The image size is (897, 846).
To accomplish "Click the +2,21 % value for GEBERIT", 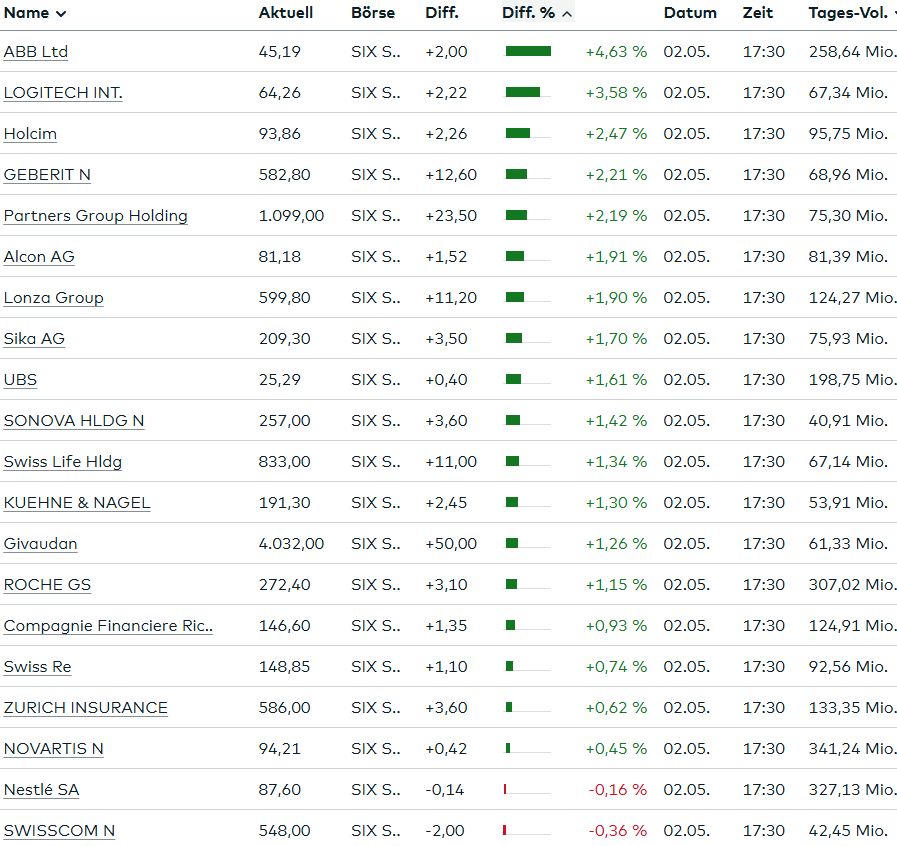I will (616, 174).
